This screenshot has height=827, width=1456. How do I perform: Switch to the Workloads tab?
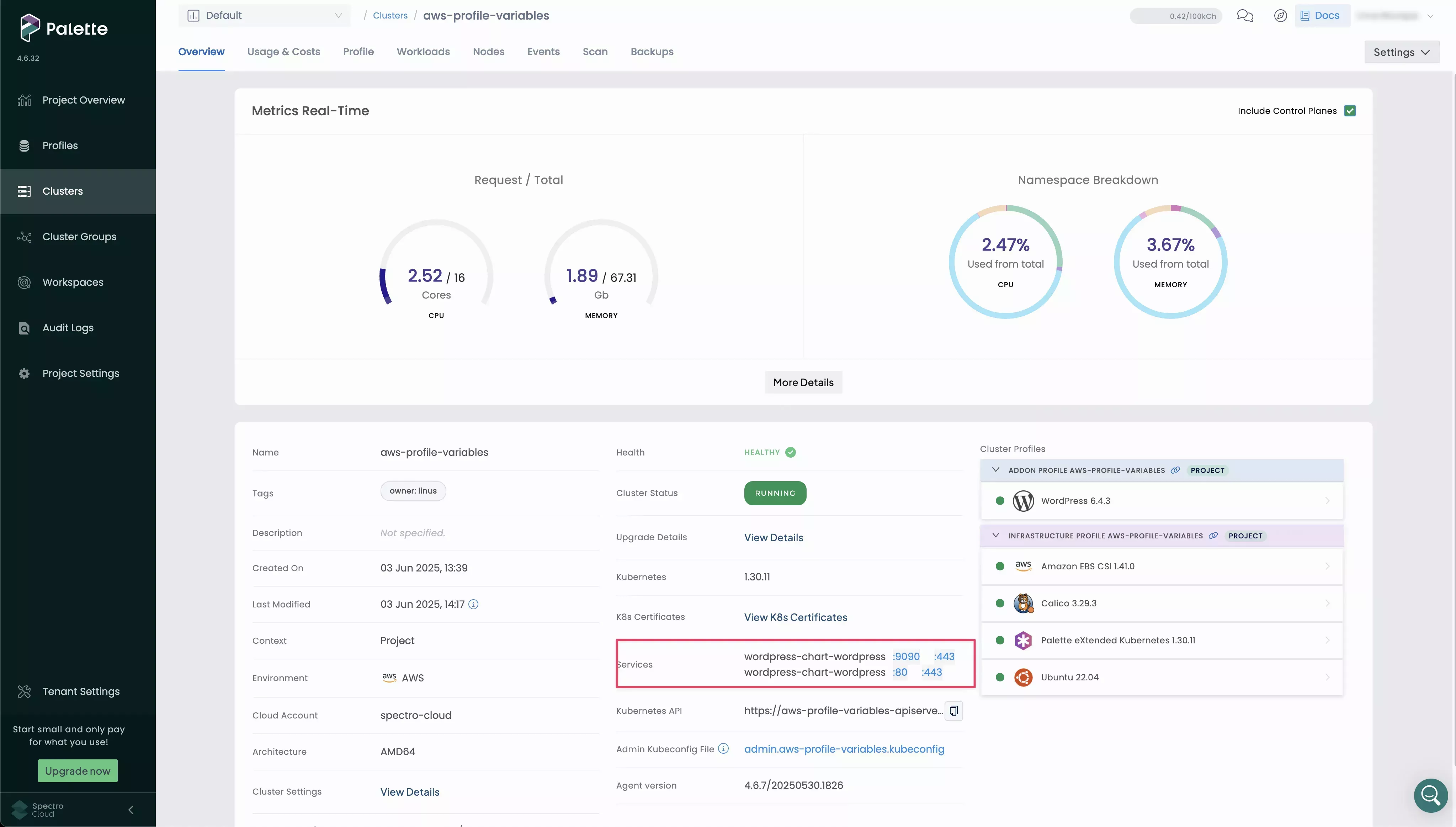pos(423,51)
